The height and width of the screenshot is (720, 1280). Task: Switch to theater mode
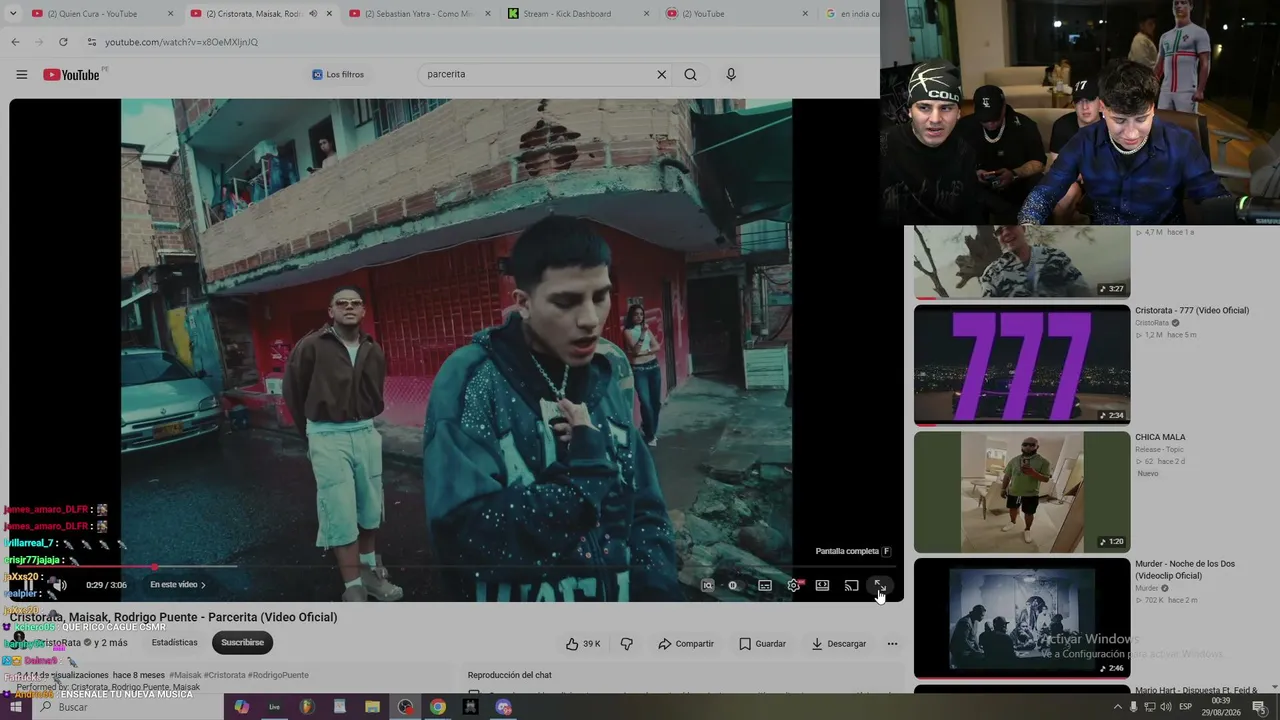coord(822,585)
